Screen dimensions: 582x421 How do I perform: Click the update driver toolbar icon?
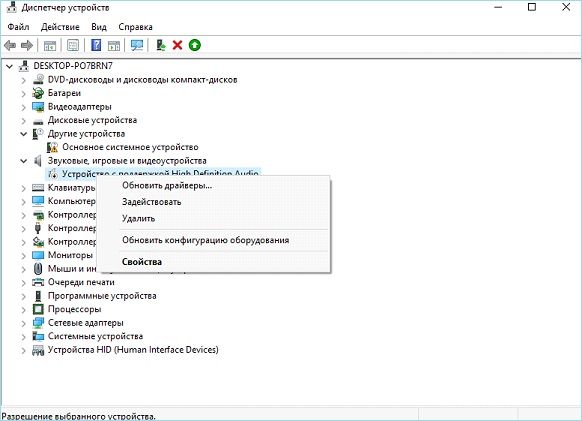pos(160,45)
